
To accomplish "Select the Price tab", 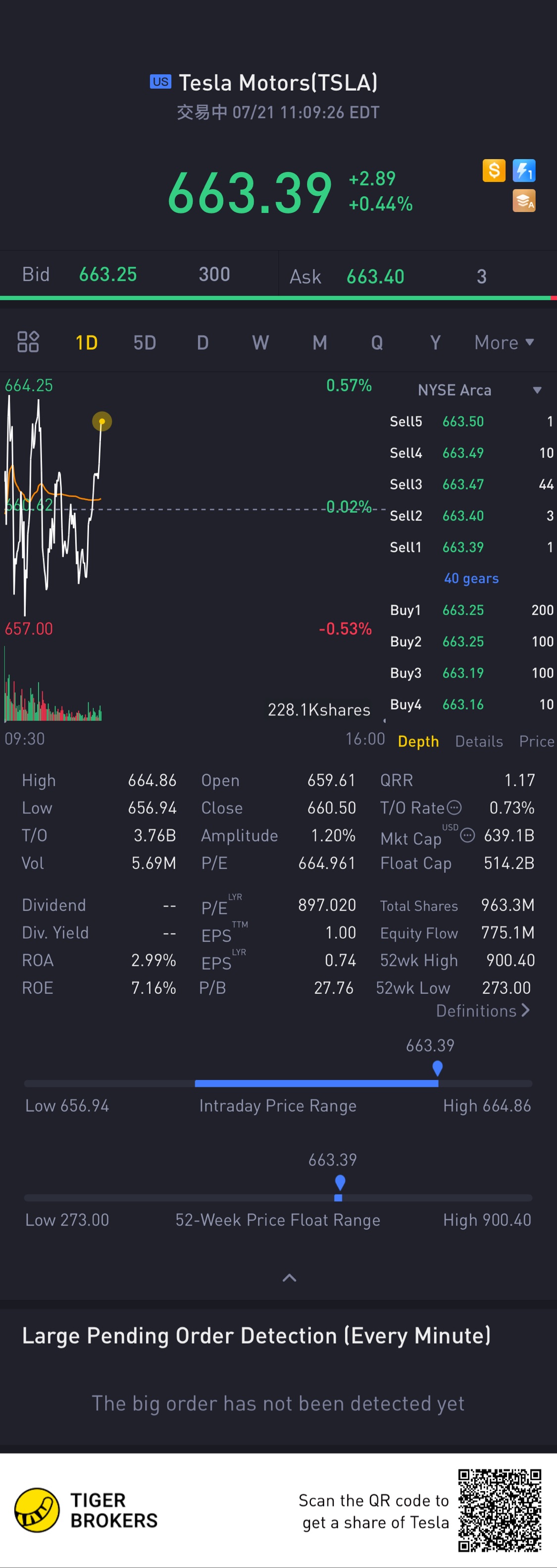I will pyautogui.click(x=536, y=741).
